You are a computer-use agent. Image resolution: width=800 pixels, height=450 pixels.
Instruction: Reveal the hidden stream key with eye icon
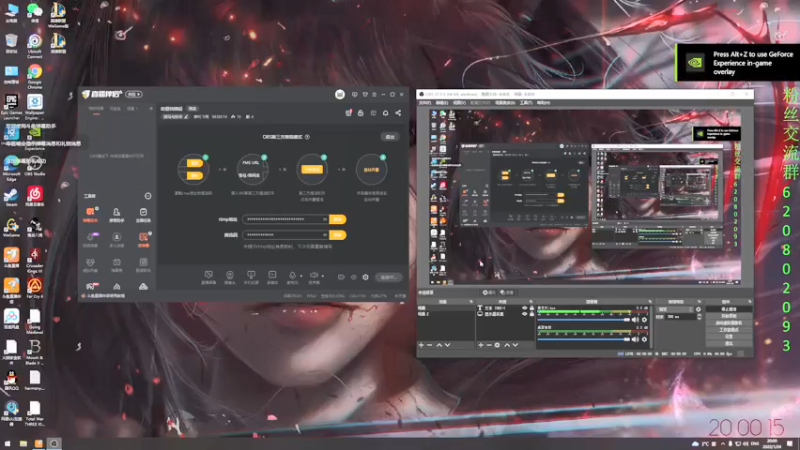click(325, 235)
